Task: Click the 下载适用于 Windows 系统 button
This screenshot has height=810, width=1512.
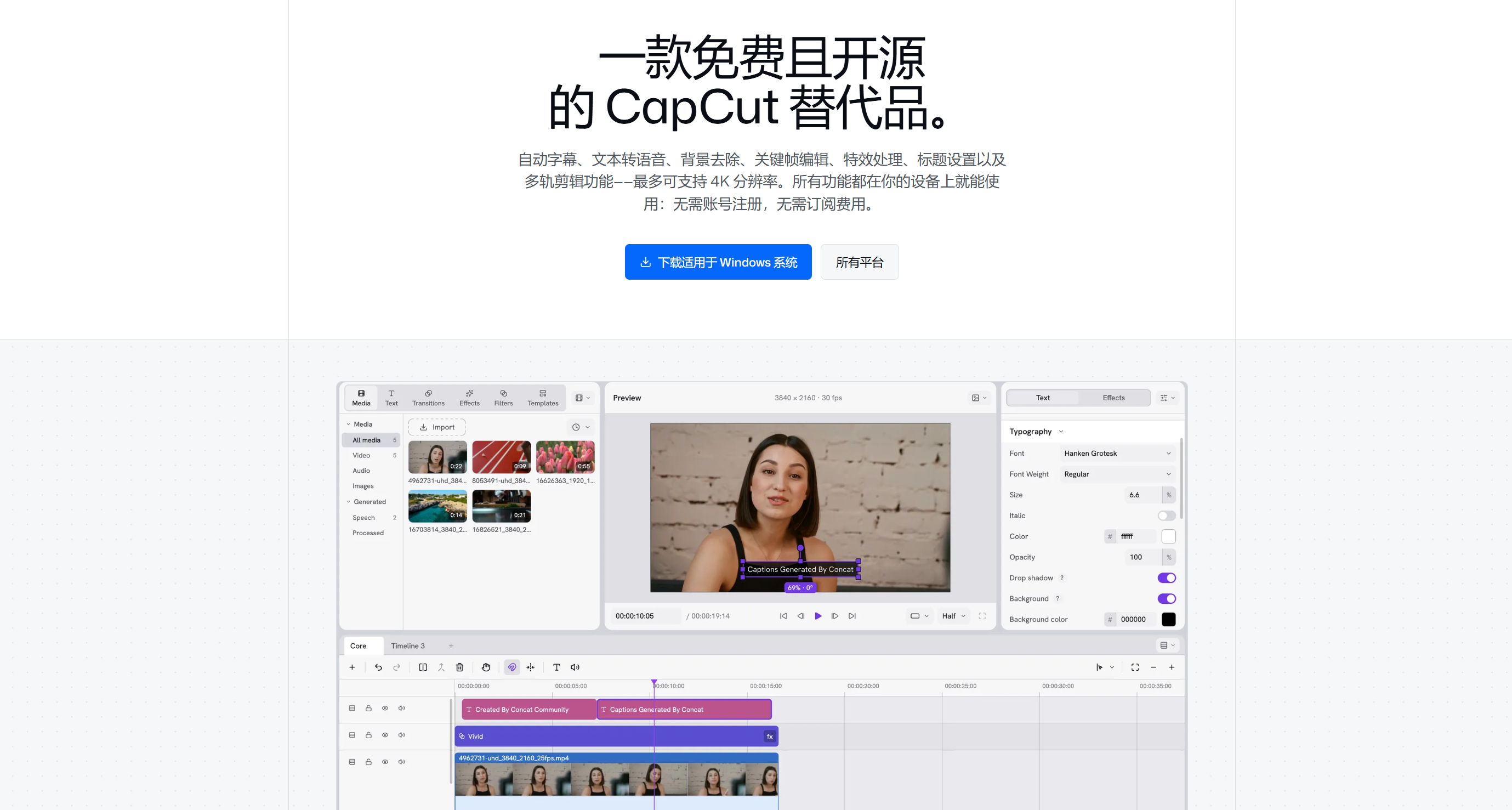Action: [718, 262]
